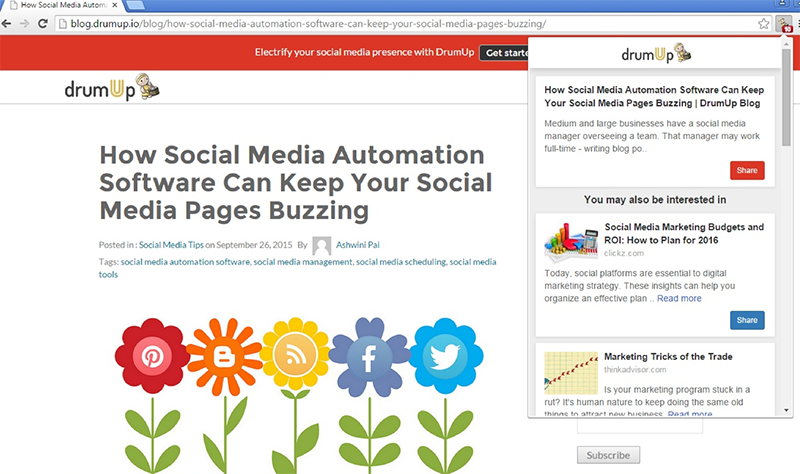Click the browser forward arrow

pyautogui.click(x=24, y=23)
